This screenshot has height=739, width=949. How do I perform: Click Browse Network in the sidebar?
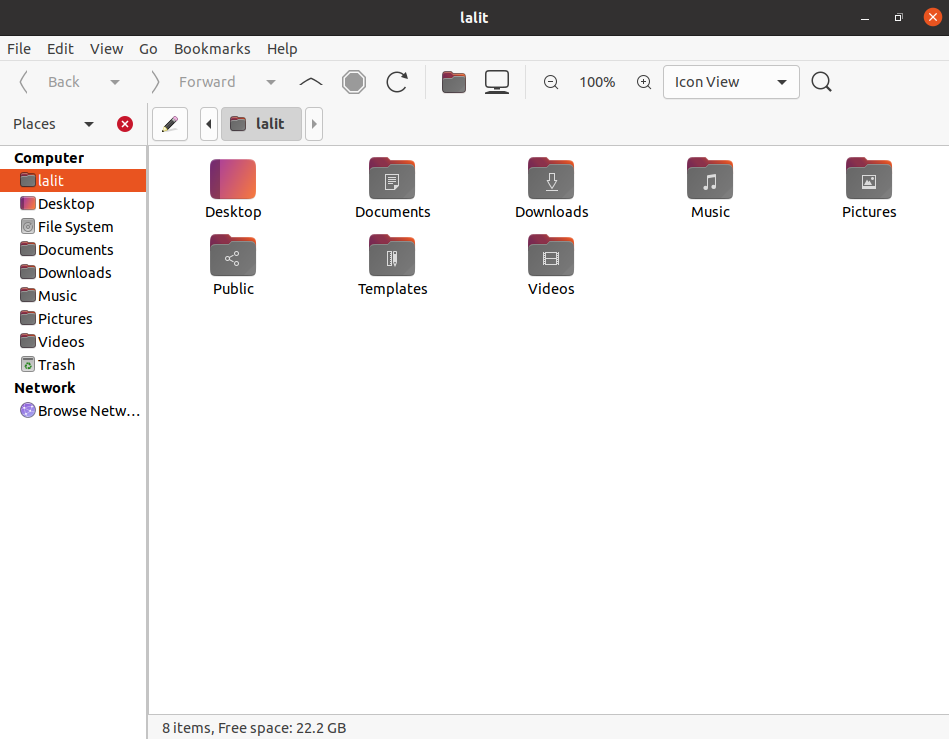(88, 411)
